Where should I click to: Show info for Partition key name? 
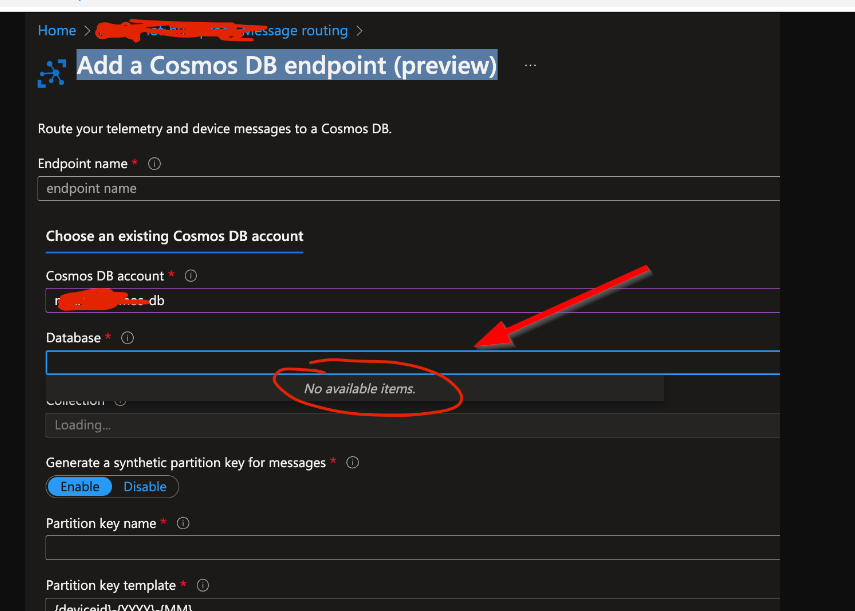coord(183,523)
